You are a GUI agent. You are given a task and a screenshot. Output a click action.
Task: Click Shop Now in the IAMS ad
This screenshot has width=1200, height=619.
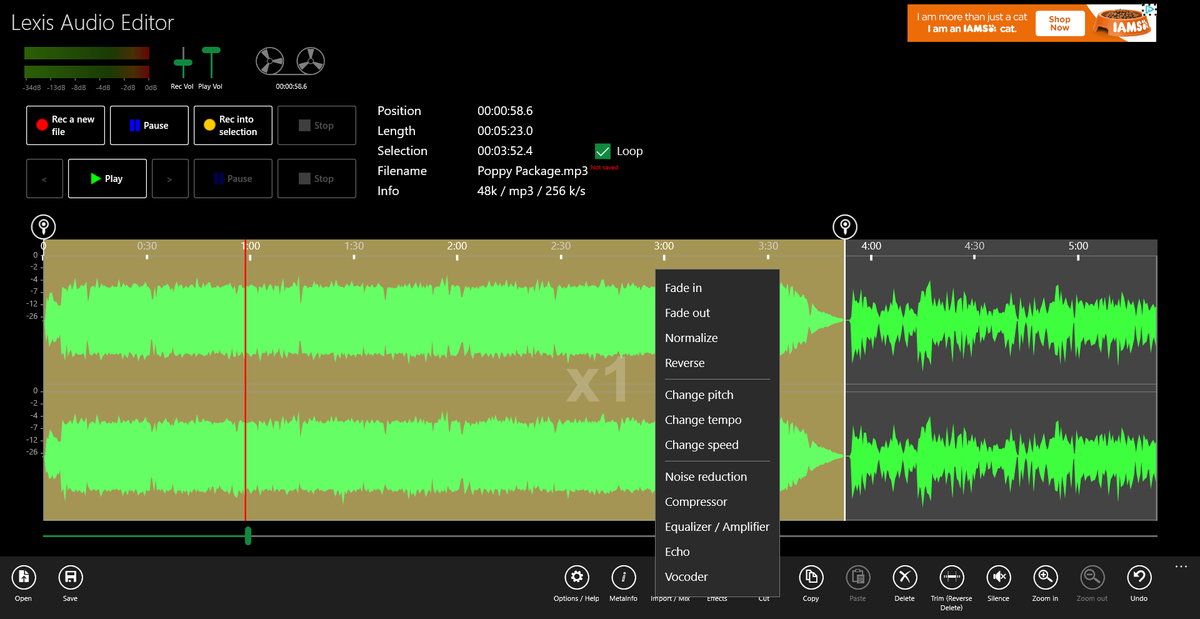[x=1059, y=23]
